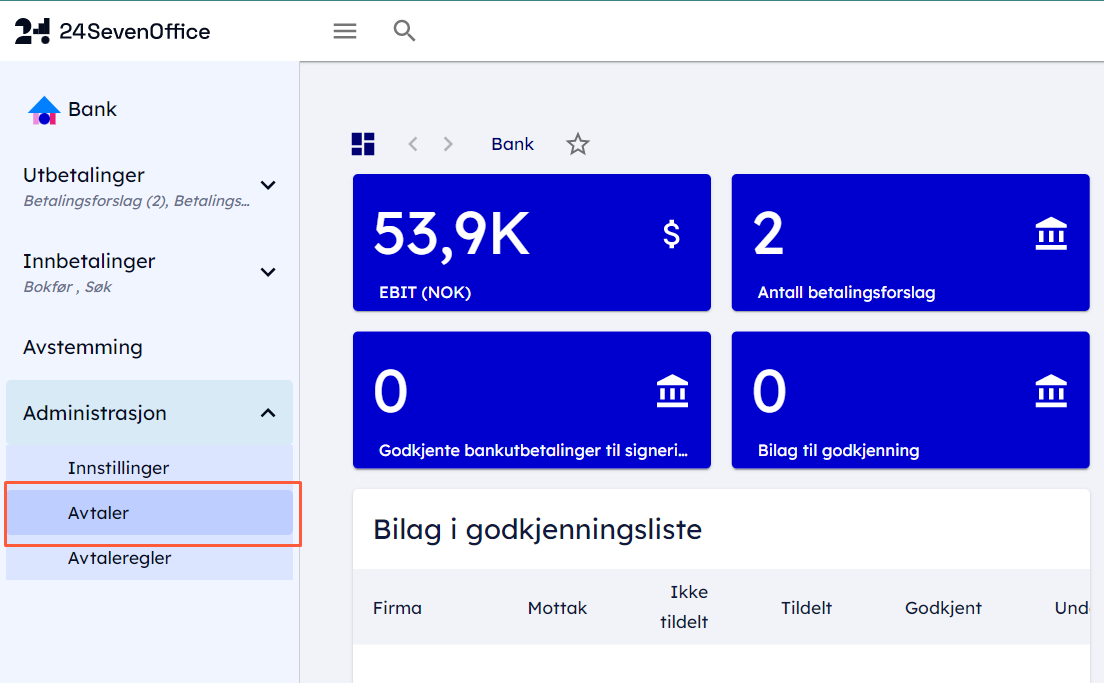Click the search magnifier icon
Viewport: 1104px width, 683px height.
(404, 31)
